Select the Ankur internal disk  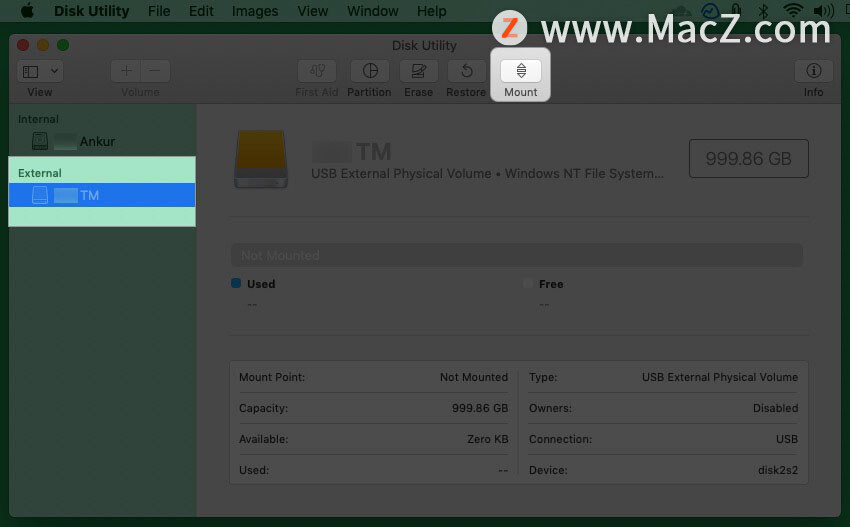click(x=102, y=142)
